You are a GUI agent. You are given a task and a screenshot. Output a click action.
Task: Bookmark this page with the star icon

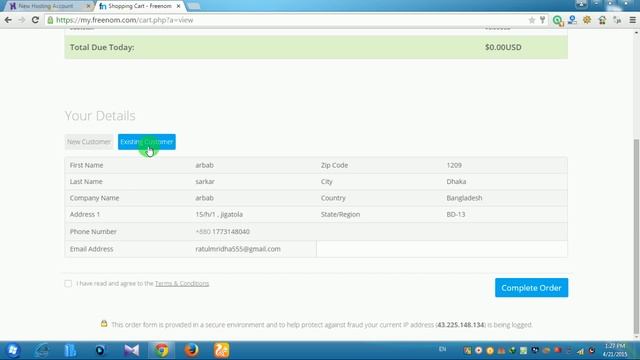pos(531,20)
